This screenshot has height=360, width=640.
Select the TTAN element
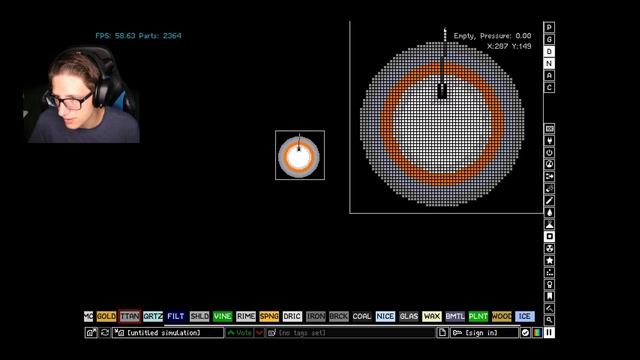tap(129, 316)
